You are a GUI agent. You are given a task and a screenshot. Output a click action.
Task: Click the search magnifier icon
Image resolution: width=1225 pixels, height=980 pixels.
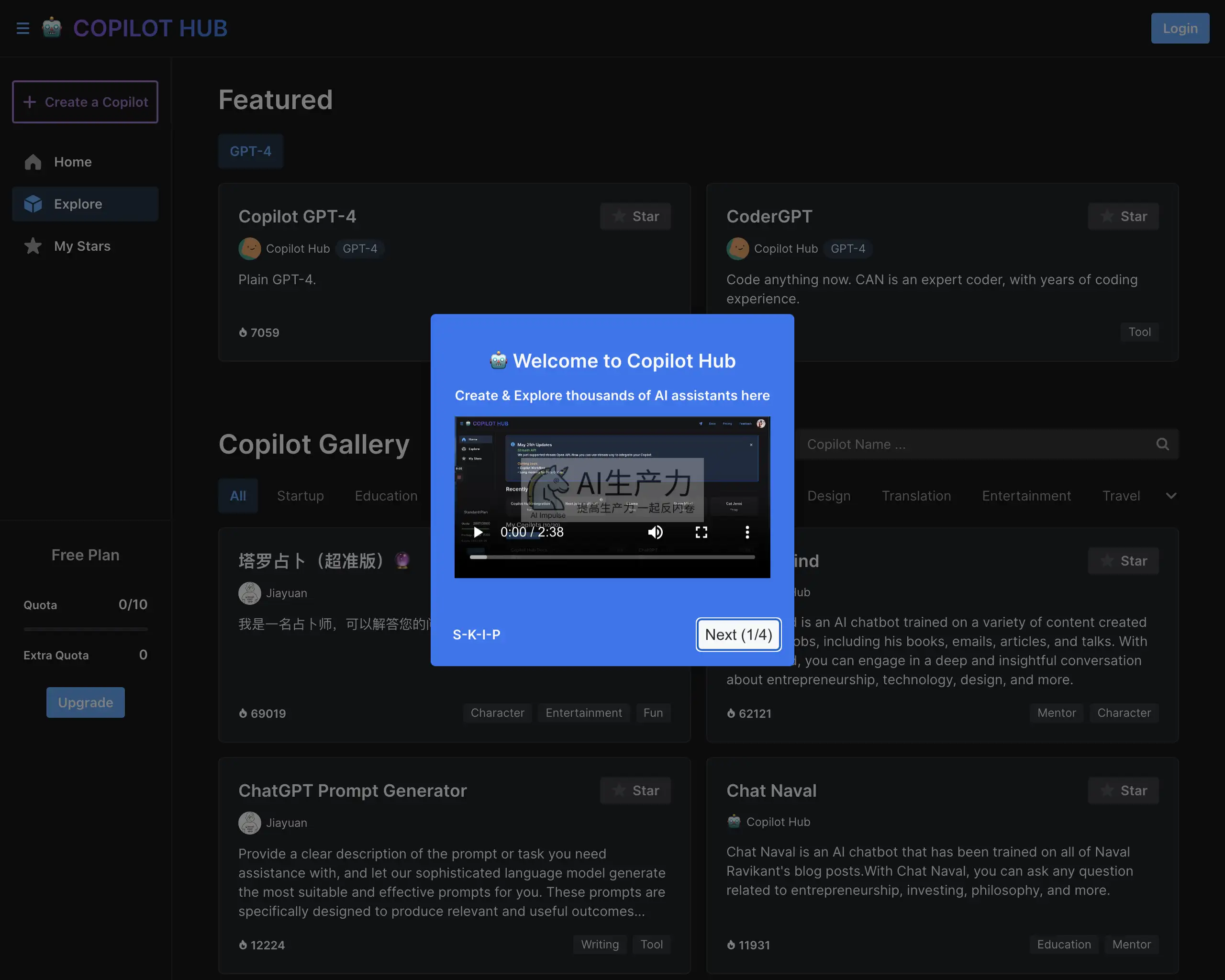(1162, 444)
